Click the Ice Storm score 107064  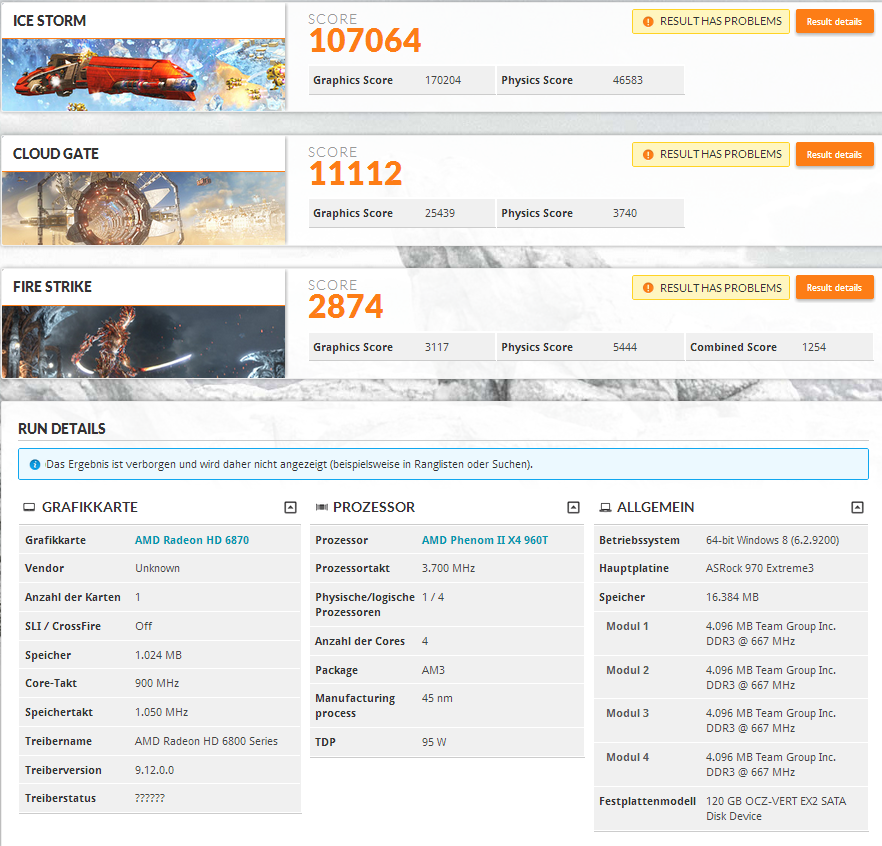coord(365,40)
